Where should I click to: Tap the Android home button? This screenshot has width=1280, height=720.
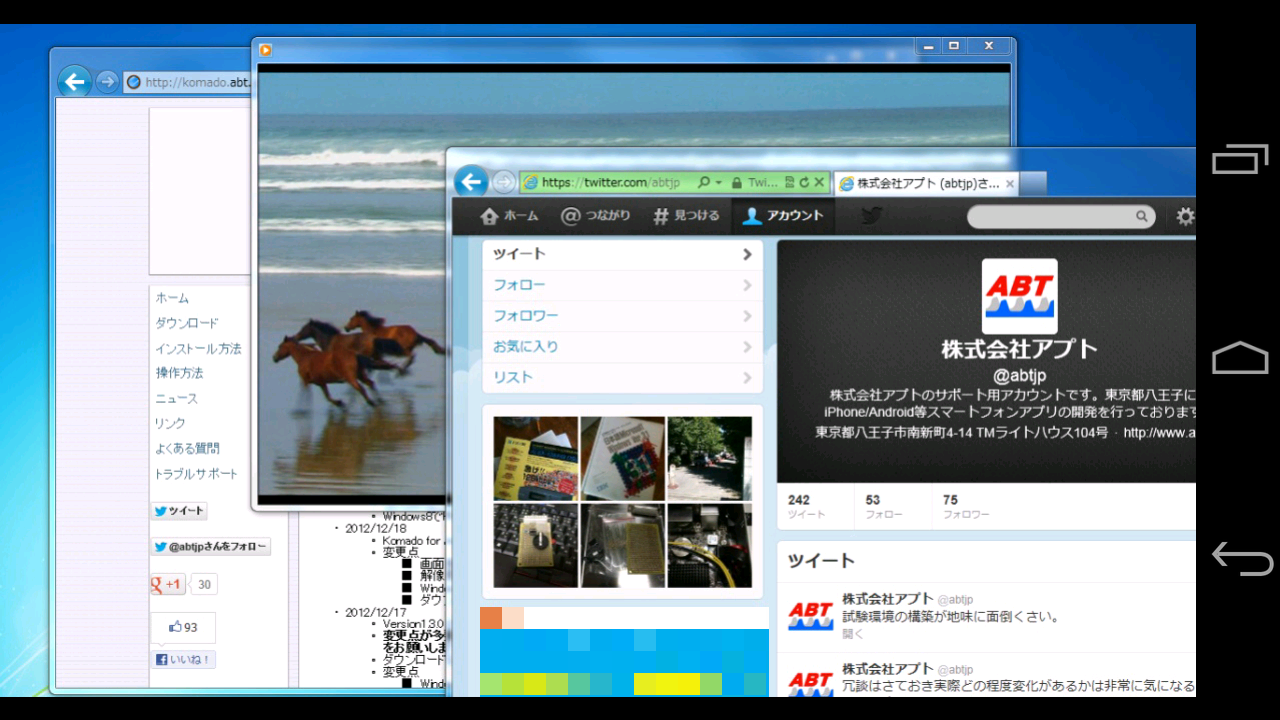[1240, 358]
